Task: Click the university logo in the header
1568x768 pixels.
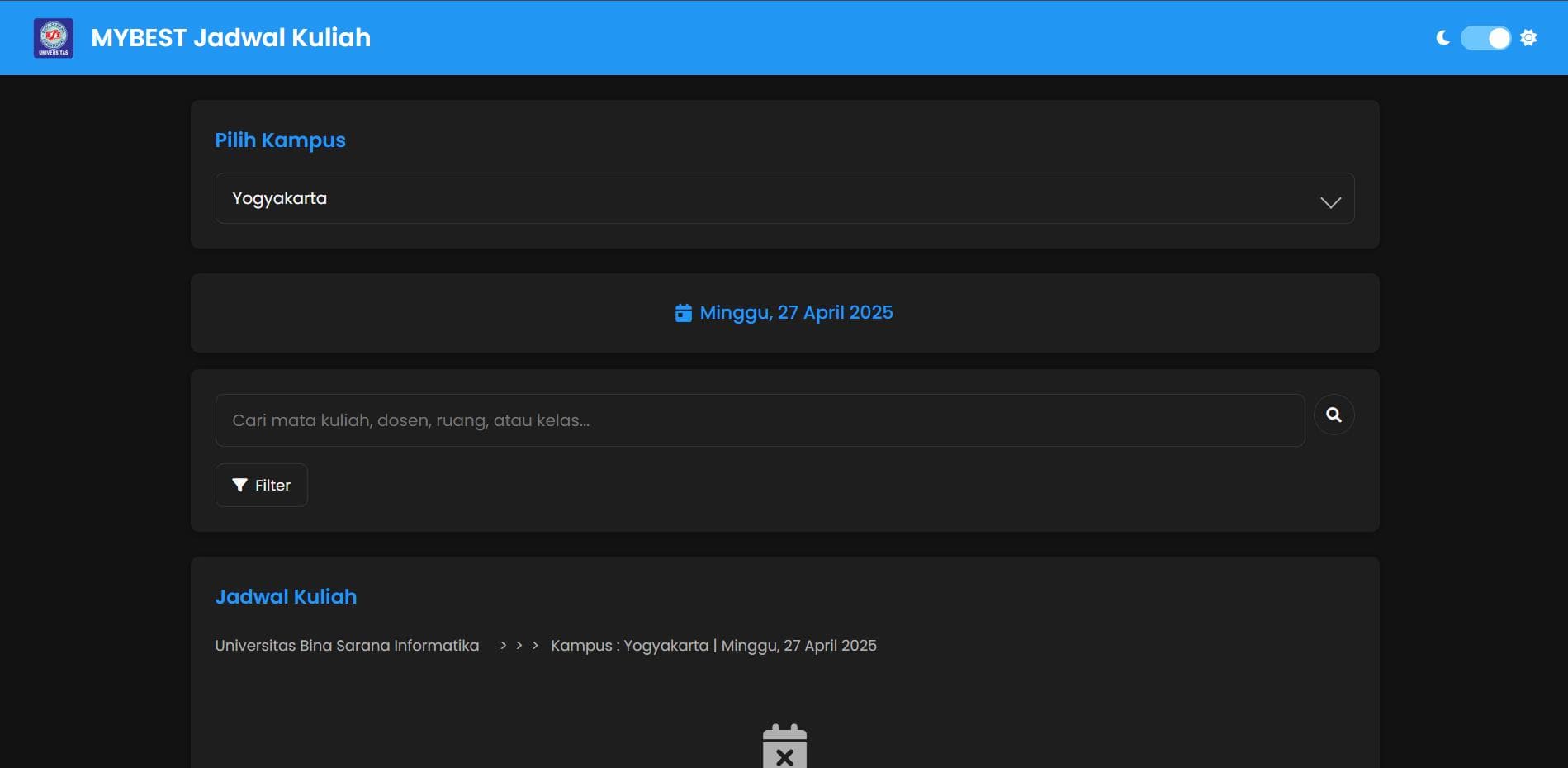Action: 53,36
